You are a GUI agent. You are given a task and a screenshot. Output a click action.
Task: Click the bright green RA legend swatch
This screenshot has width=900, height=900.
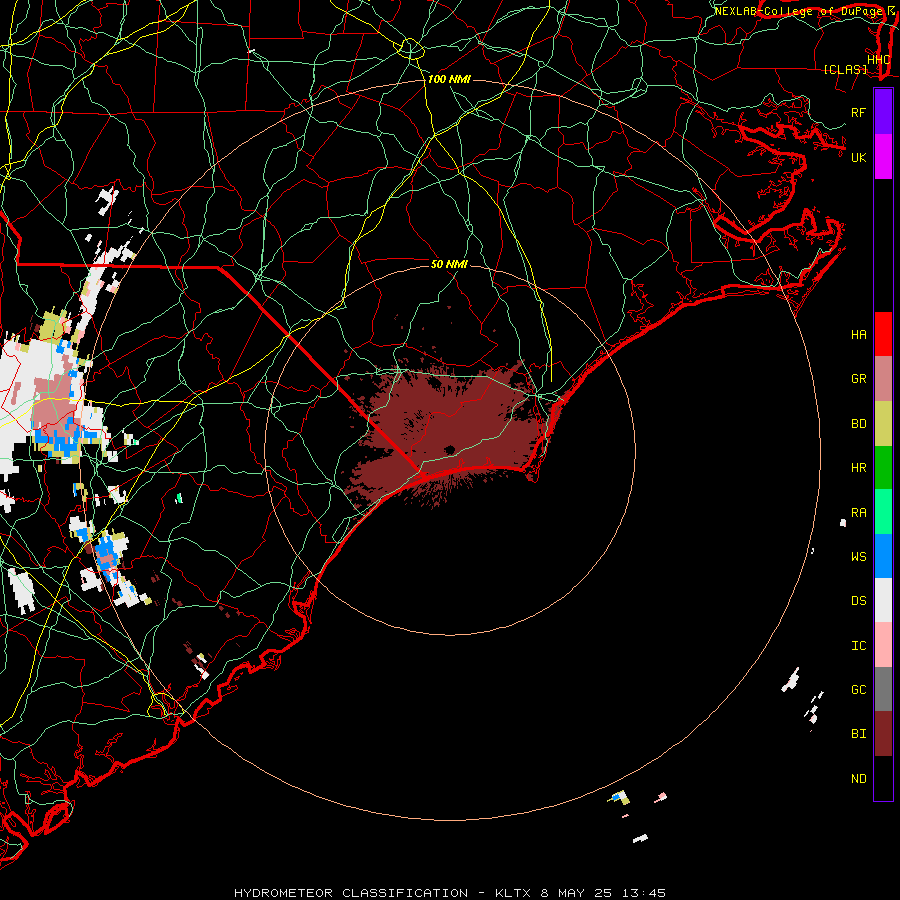883,512
